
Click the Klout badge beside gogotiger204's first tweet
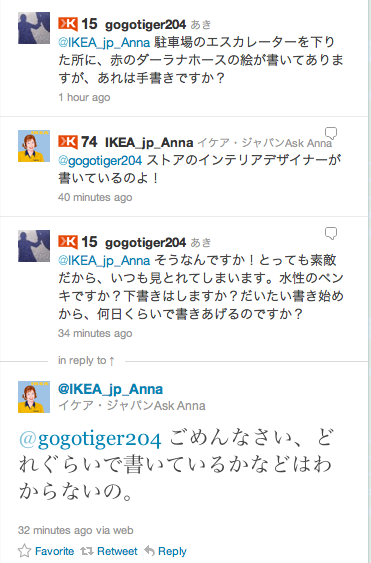[x=68, y=24]
